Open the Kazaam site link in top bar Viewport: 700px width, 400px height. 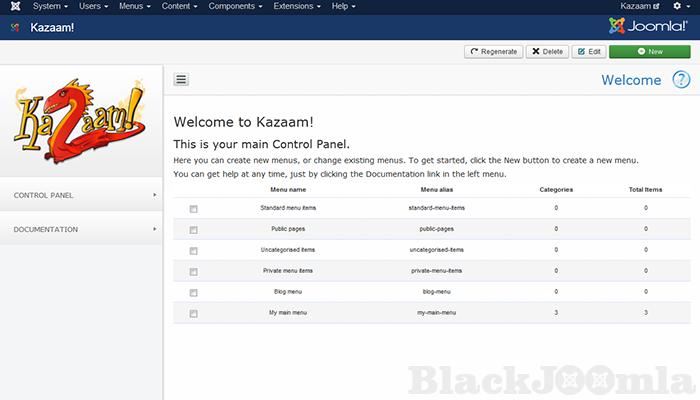640,6
